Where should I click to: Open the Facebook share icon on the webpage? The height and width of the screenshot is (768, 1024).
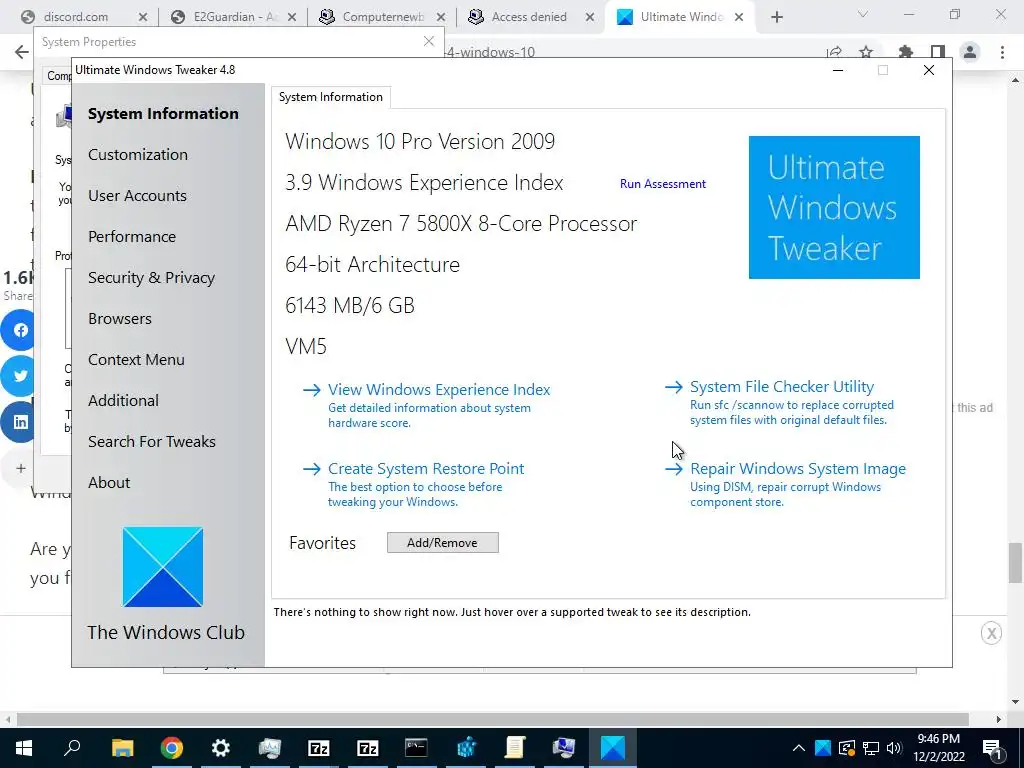[x=18, y=330]
